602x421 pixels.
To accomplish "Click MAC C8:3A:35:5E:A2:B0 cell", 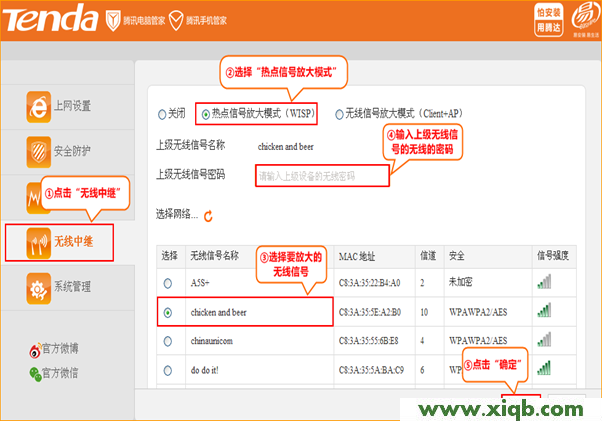I will [370, 312].
